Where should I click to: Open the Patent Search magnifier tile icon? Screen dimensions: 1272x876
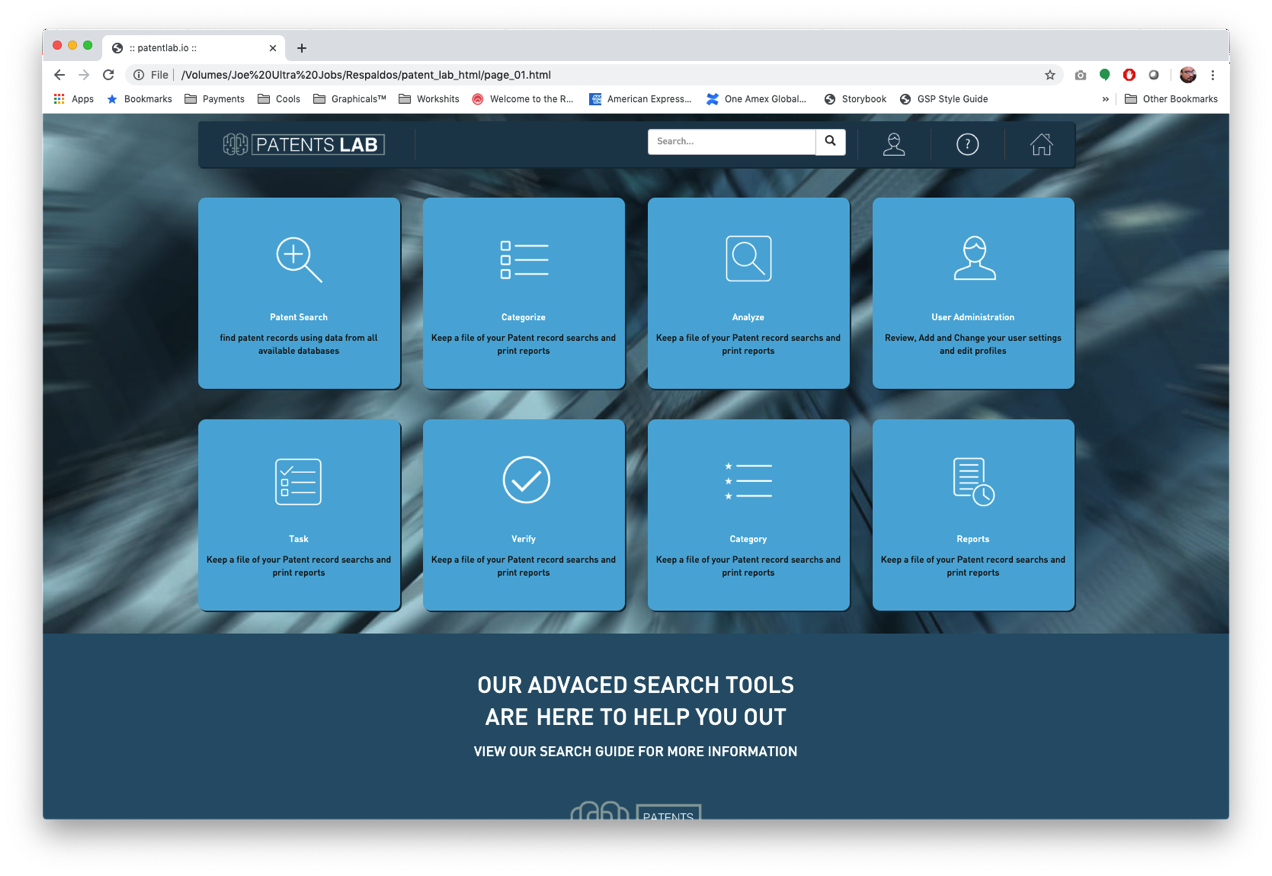click(x=299, y=259)
